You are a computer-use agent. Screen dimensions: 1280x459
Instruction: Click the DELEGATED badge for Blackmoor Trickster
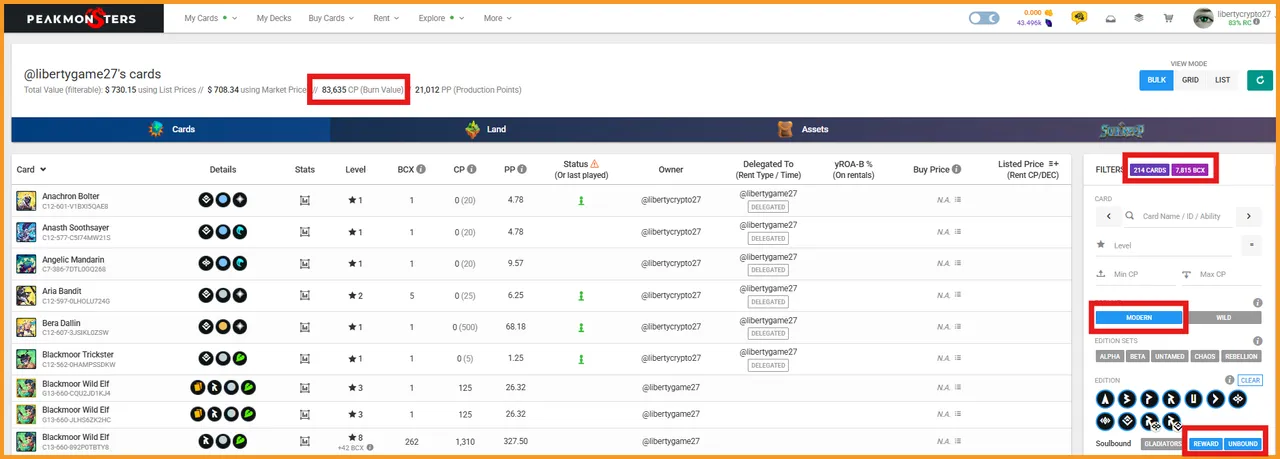click(x=768, y=365)
